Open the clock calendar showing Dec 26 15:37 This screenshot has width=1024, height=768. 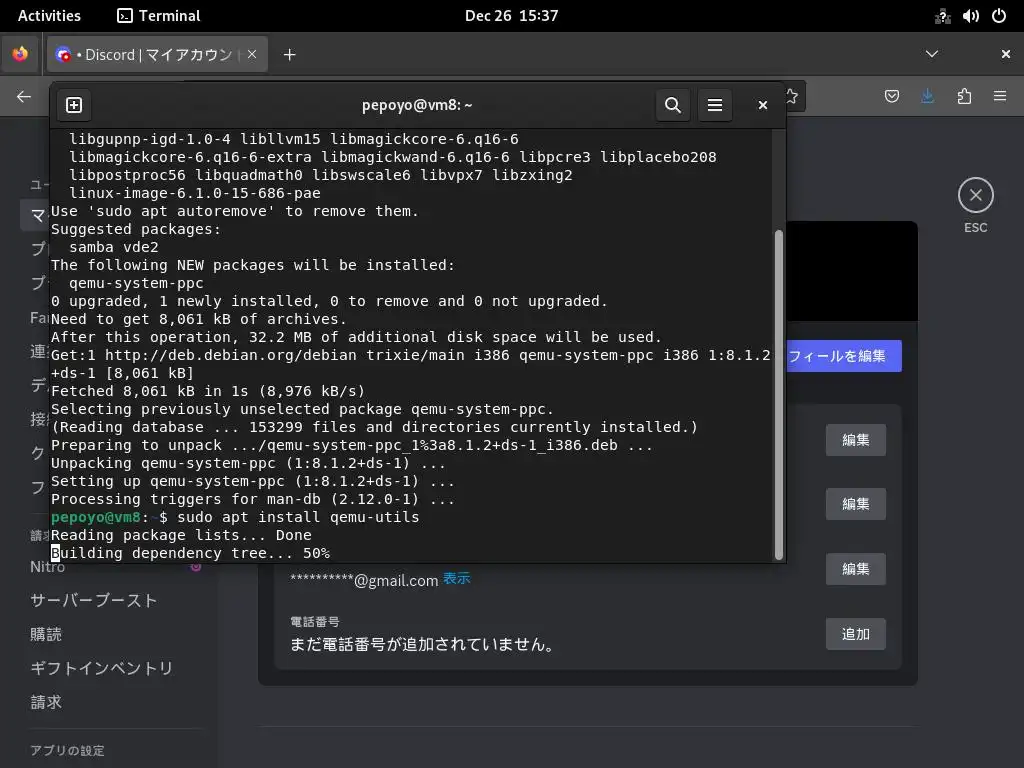pos(511,16)
